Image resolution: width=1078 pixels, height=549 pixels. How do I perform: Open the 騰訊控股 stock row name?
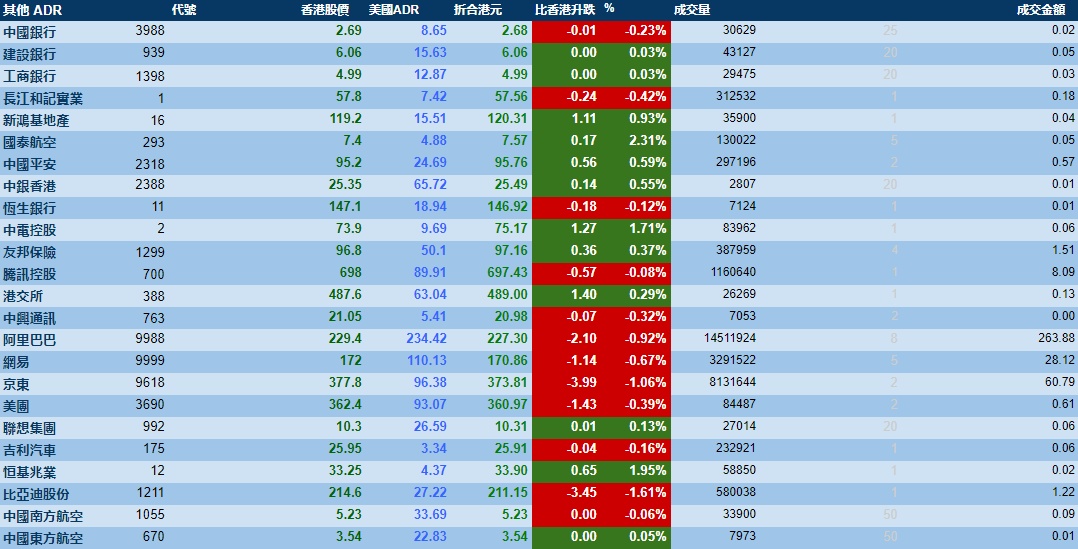coord(30,274)
